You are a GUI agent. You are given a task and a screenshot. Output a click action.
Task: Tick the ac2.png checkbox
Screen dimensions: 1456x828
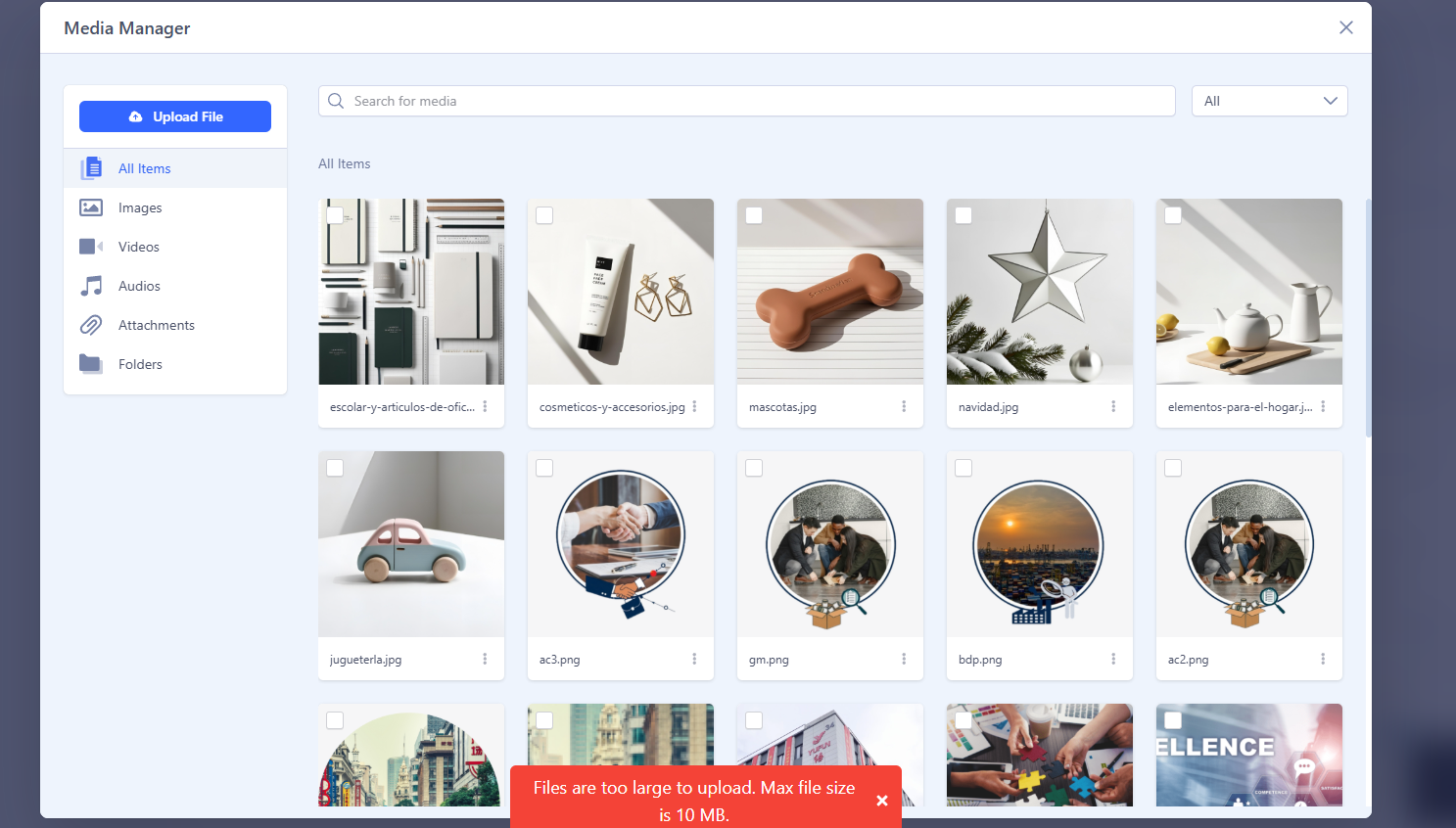click(x=1173, y=468)
